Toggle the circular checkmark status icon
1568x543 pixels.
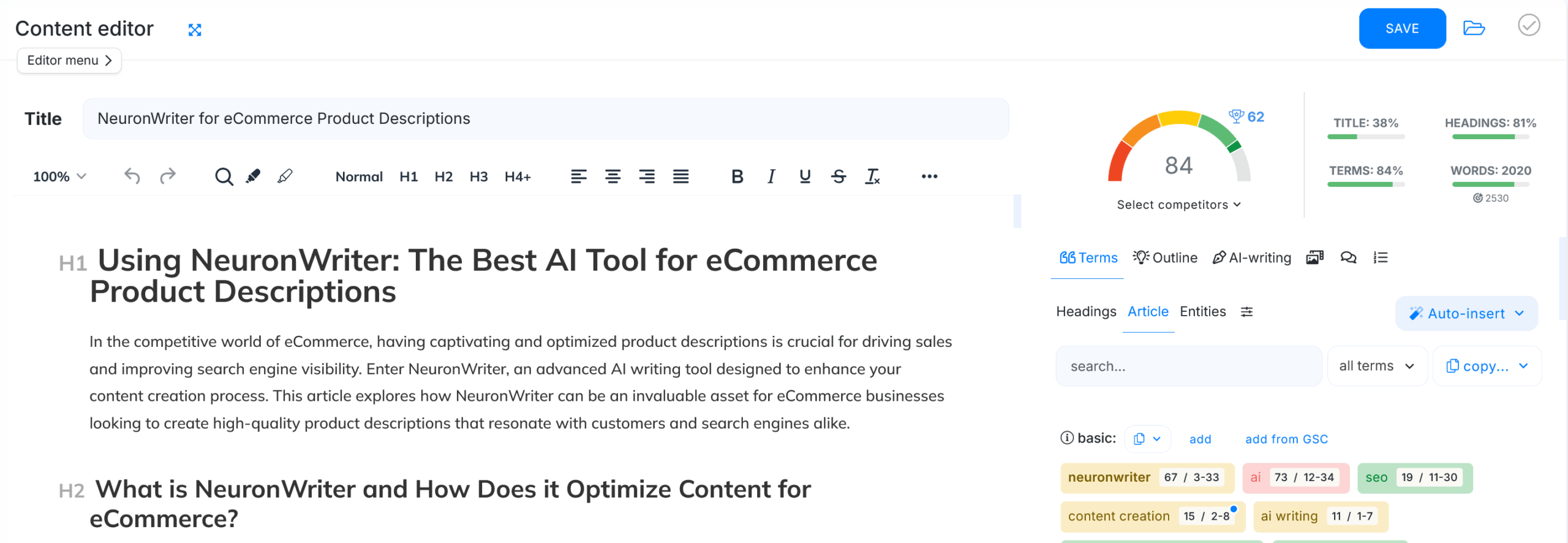pyautogui.click(x=1529, y=26)
